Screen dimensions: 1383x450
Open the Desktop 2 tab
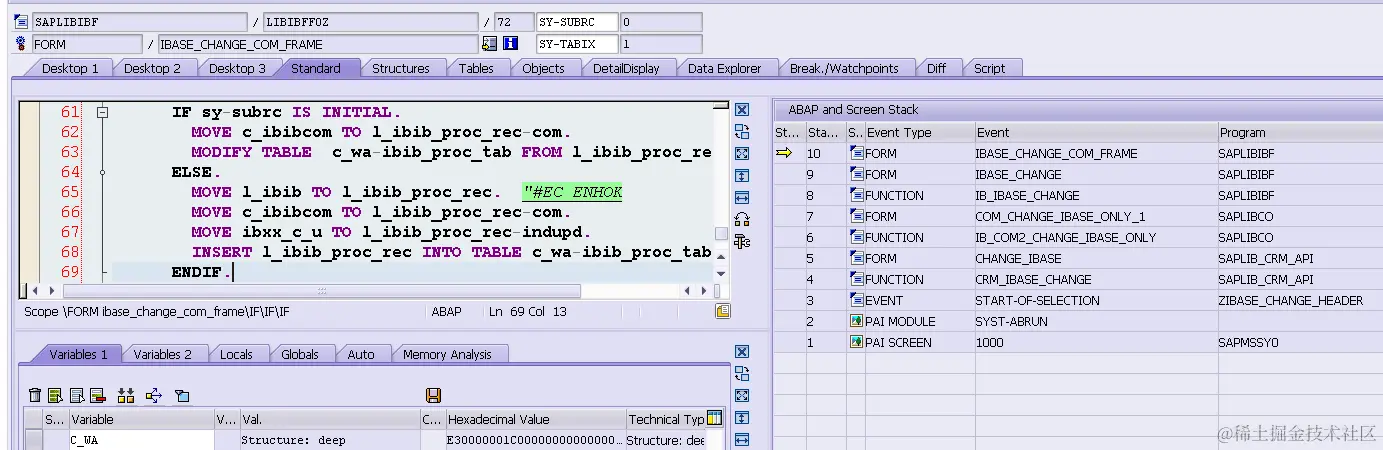point(152,68)
